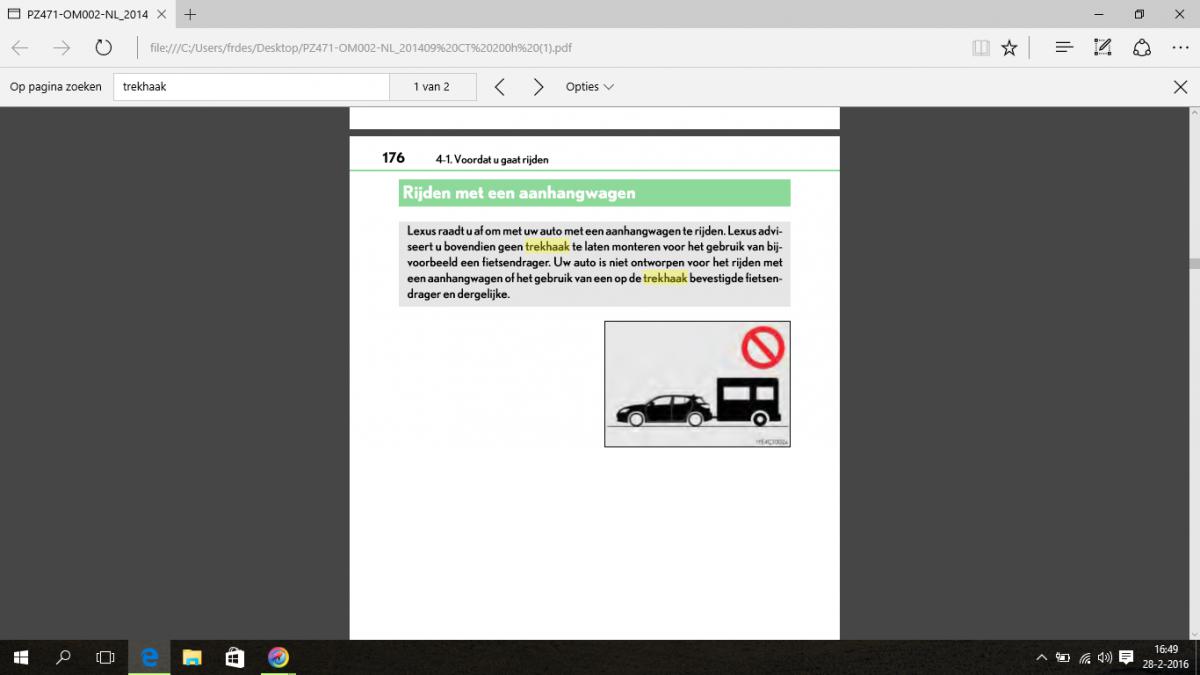Open the Windows Start menu
Viewport: 1200px width, 675px height.
pos(20,657)
